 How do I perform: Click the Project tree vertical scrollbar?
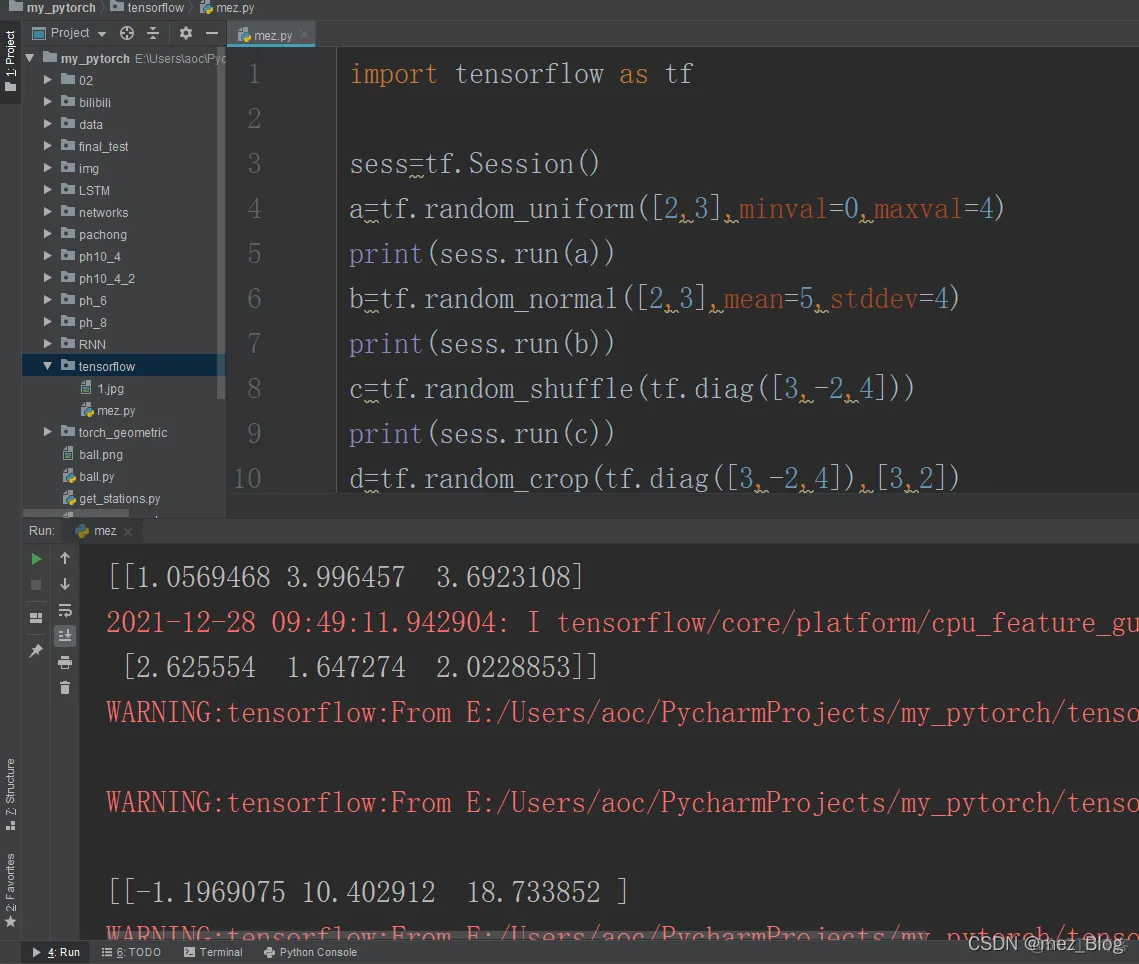point(221,225)
